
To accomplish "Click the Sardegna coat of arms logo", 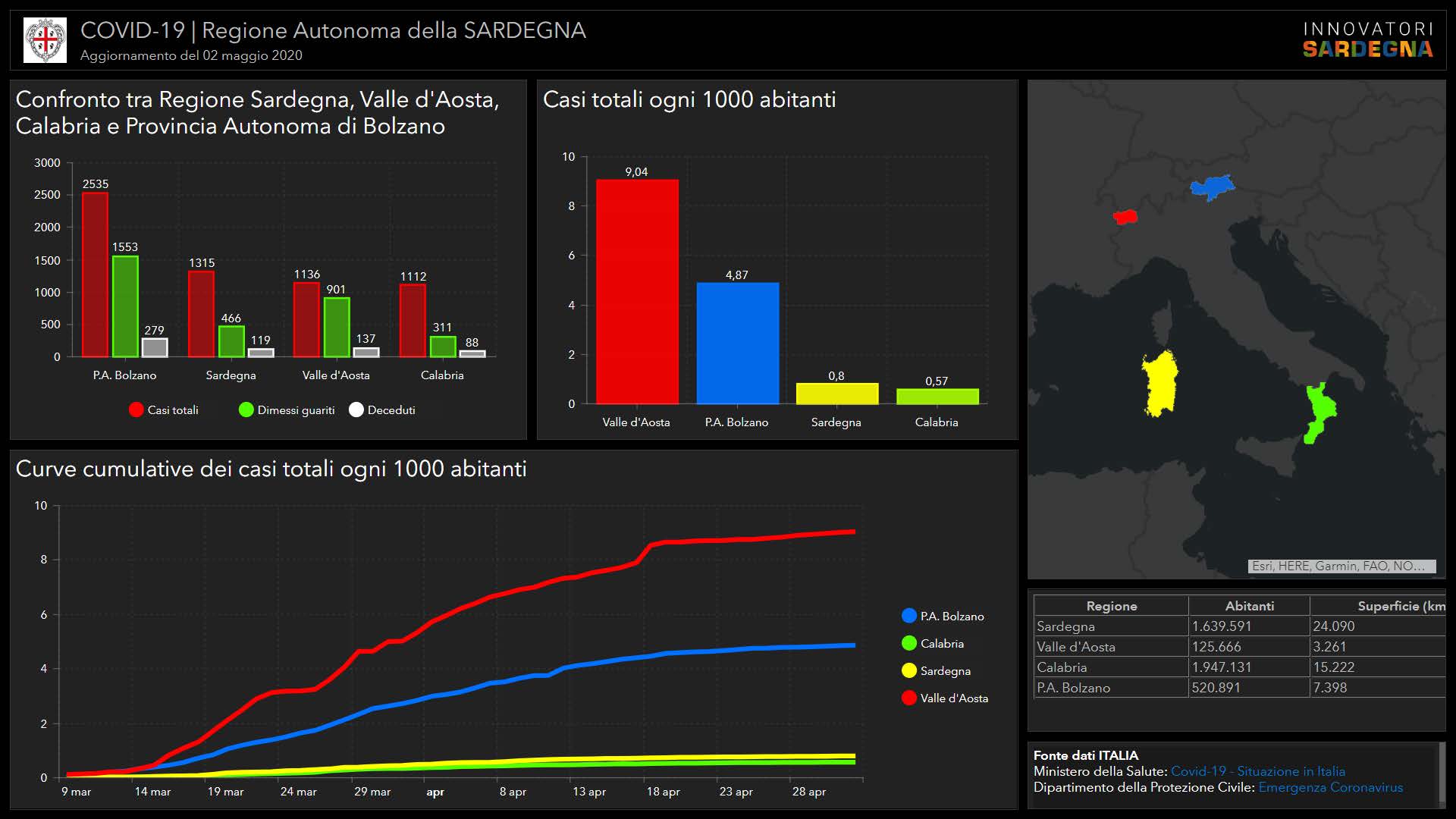I will pos(45,40).
